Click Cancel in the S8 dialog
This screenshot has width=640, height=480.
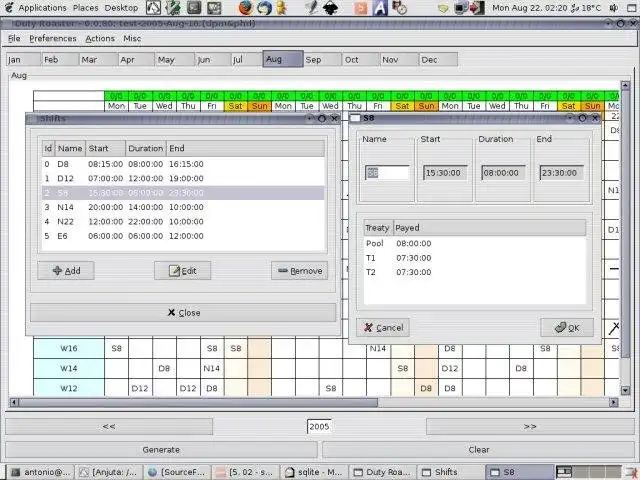pyautogui.click(x=383, y=327)
